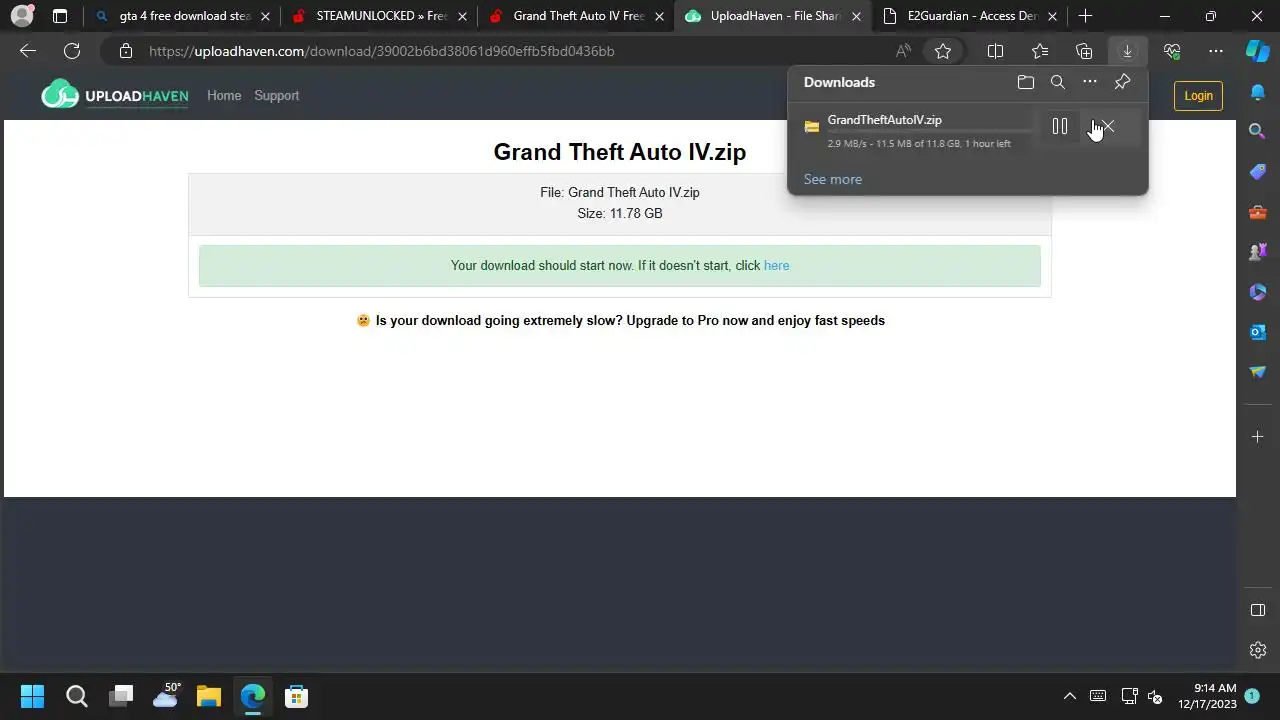
Task: Open Windows taskbar Search
Action: click(x=76, y=696)
